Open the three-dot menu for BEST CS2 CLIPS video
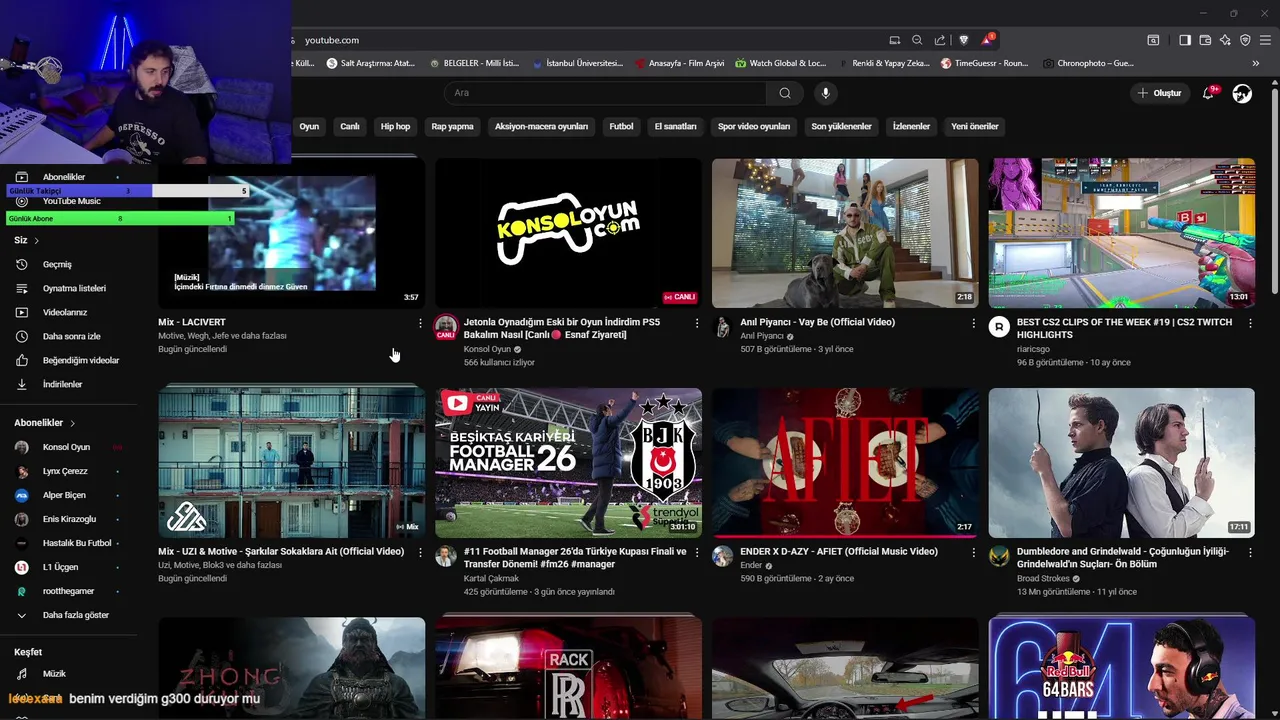 (1250, 323)
